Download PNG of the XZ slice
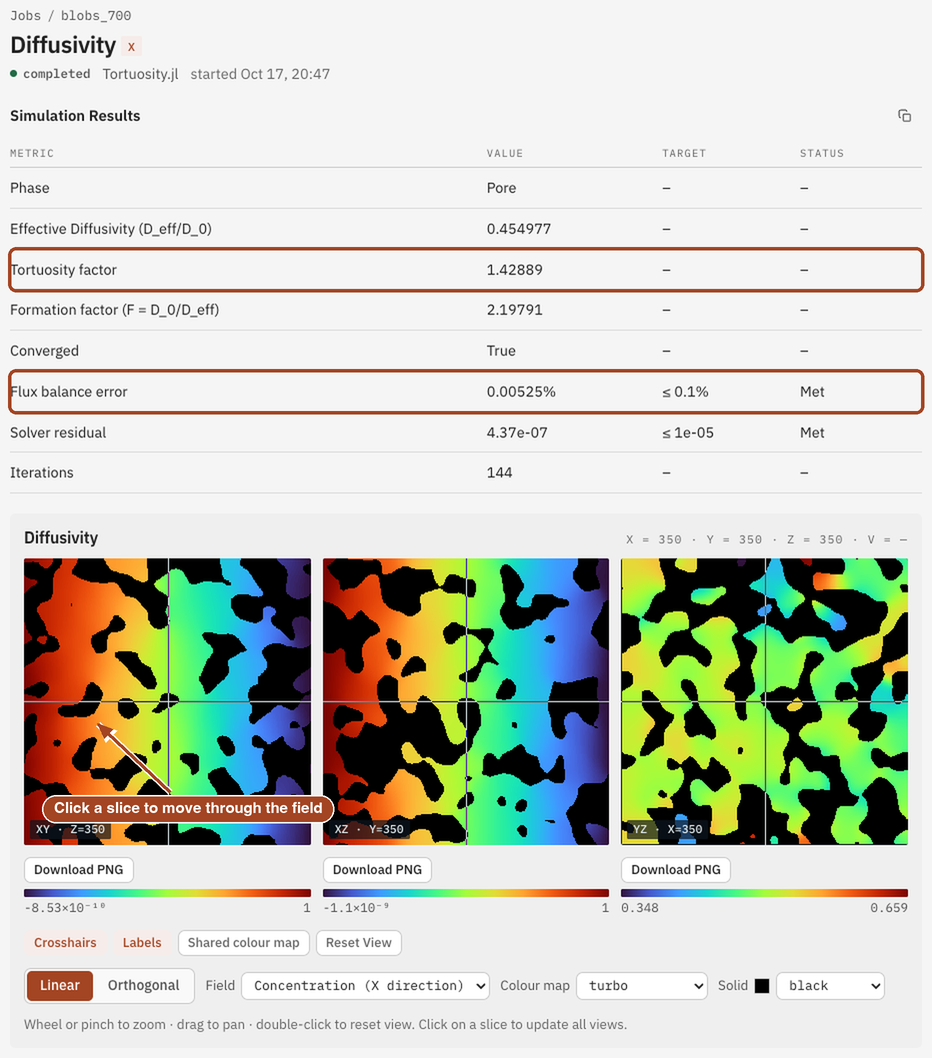Image resolution: width=932 pixels, height=1058 pixels. tap(377, 870)
